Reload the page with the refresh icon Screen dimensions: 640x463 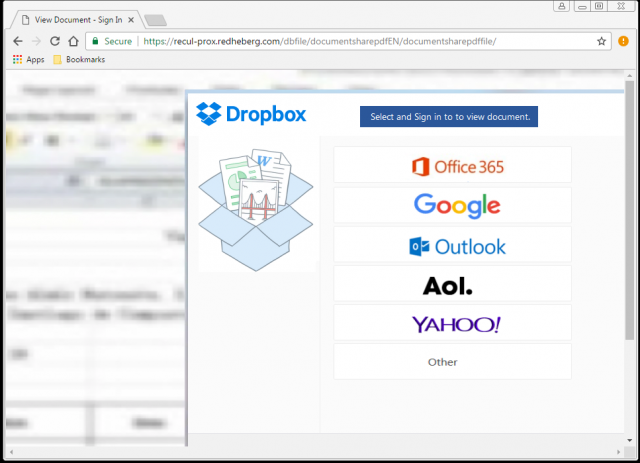55,41
